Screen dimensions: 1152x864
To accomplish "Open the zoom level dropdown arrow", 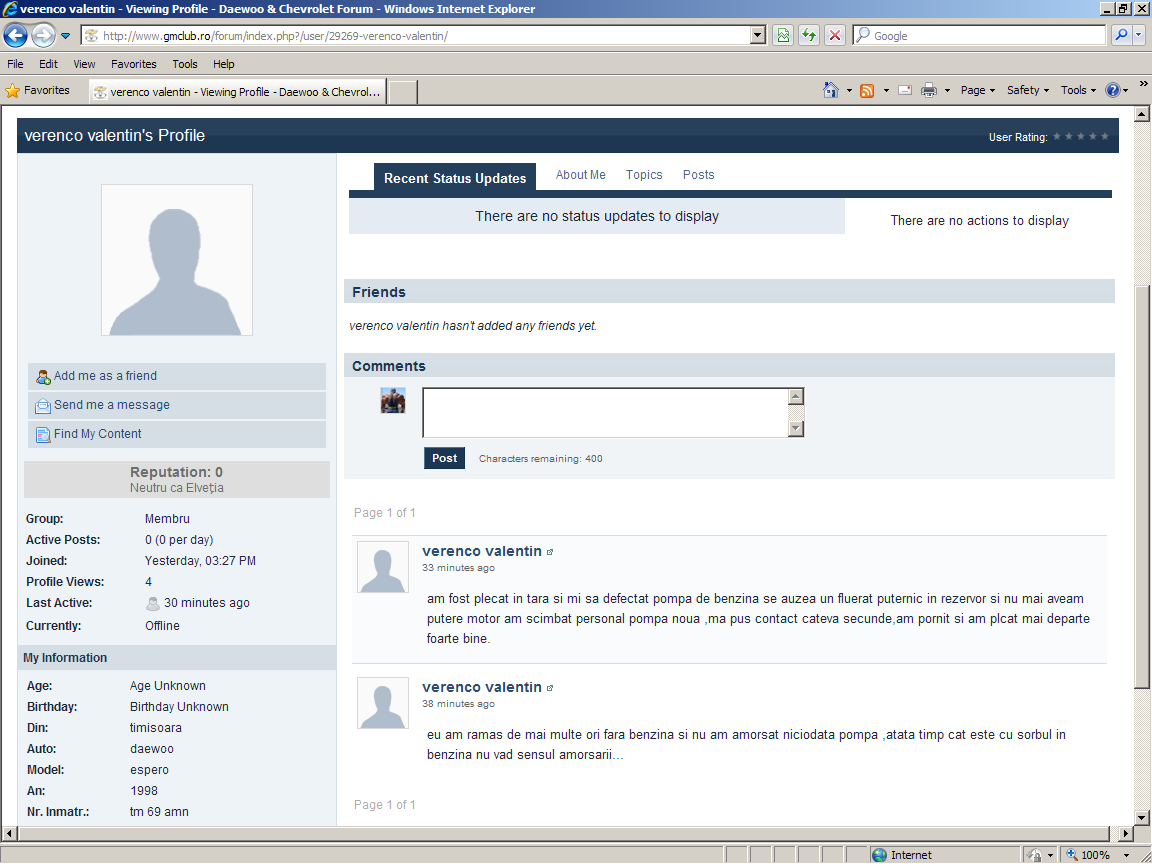I will pyautogui.click(x=1124, y=855).
